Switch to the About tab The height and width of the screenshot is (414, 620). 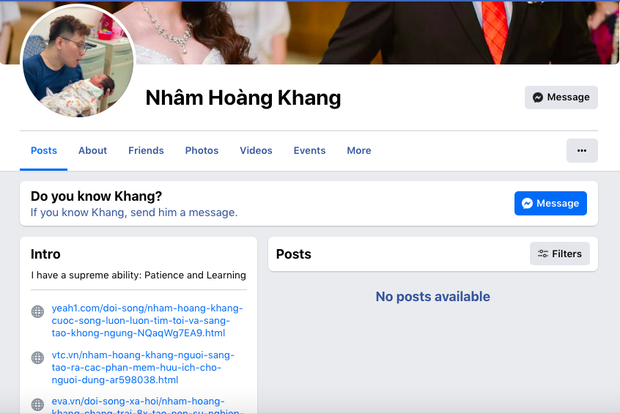(x=92, y=151)
